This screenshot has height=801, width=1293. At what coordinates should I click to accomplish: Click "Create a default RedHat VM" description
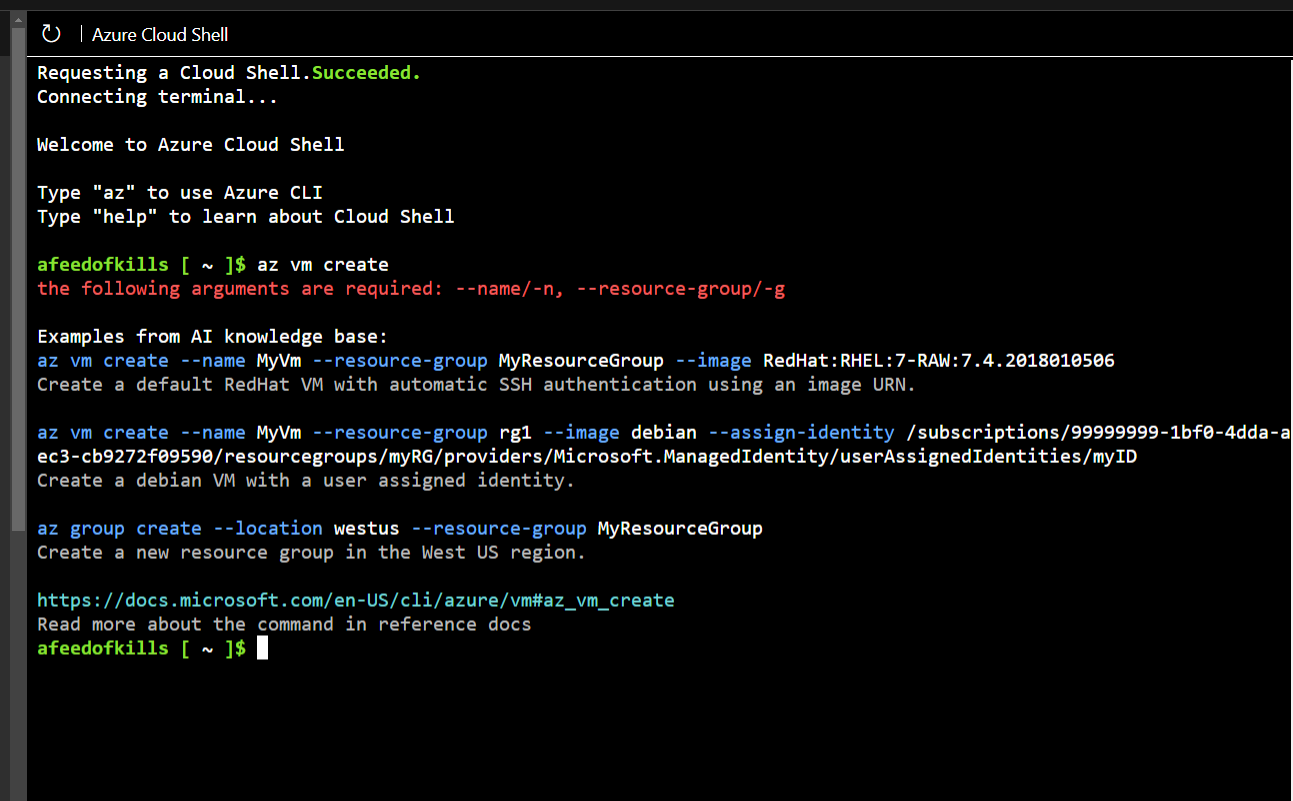tap(477, 384)
